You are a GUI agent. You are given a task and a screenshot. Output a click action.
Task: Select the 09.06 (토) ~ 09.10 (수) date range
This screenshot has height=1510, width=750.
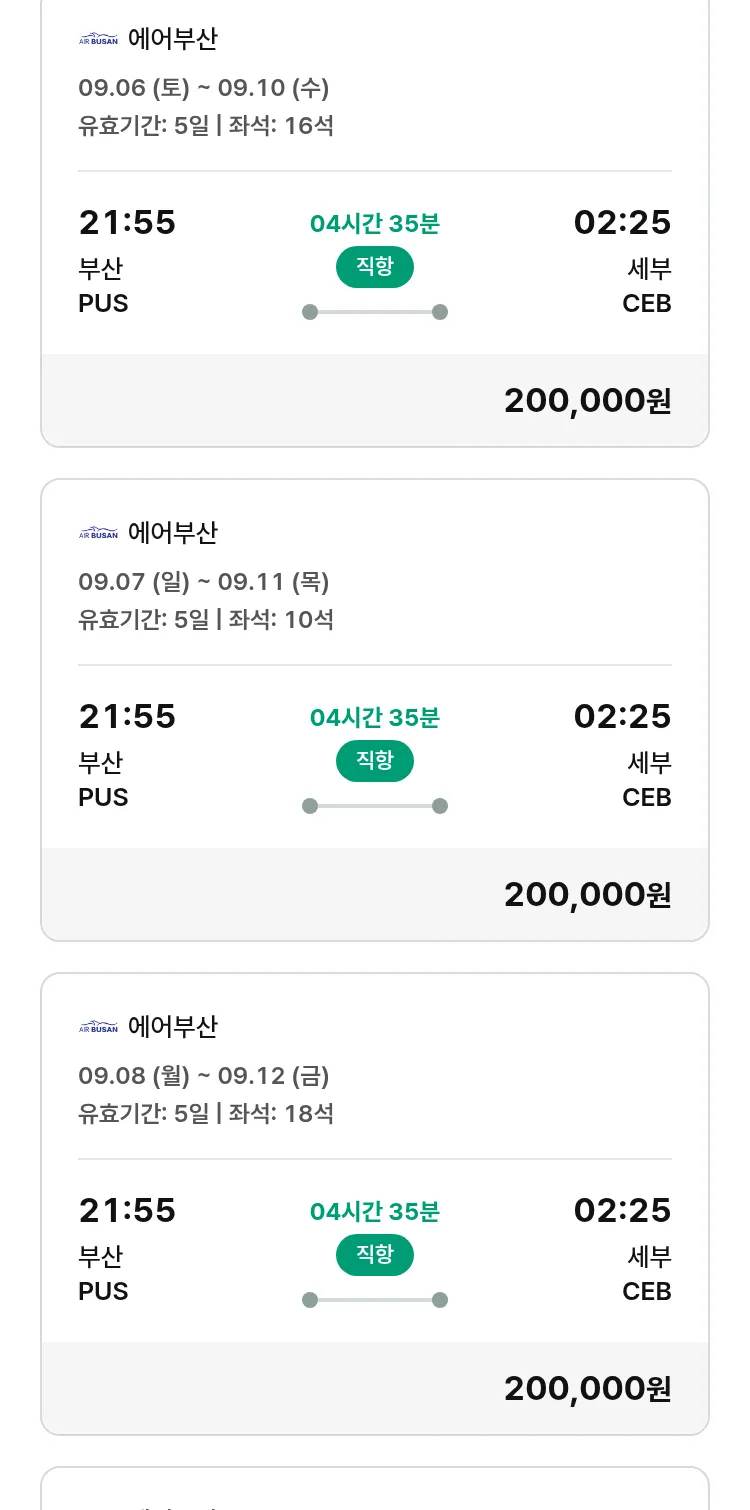pos(204,88)
